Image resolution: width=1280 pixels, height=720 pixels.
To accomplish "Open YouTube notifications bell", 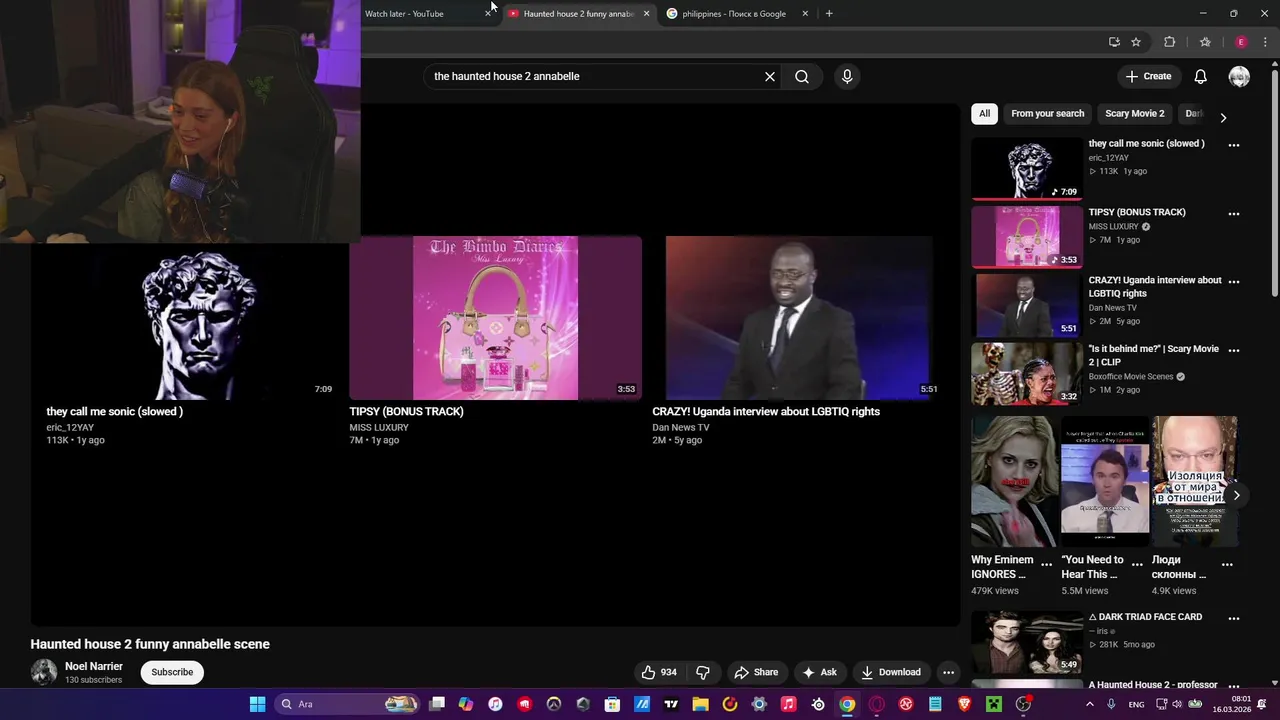I will (1201, 76).
